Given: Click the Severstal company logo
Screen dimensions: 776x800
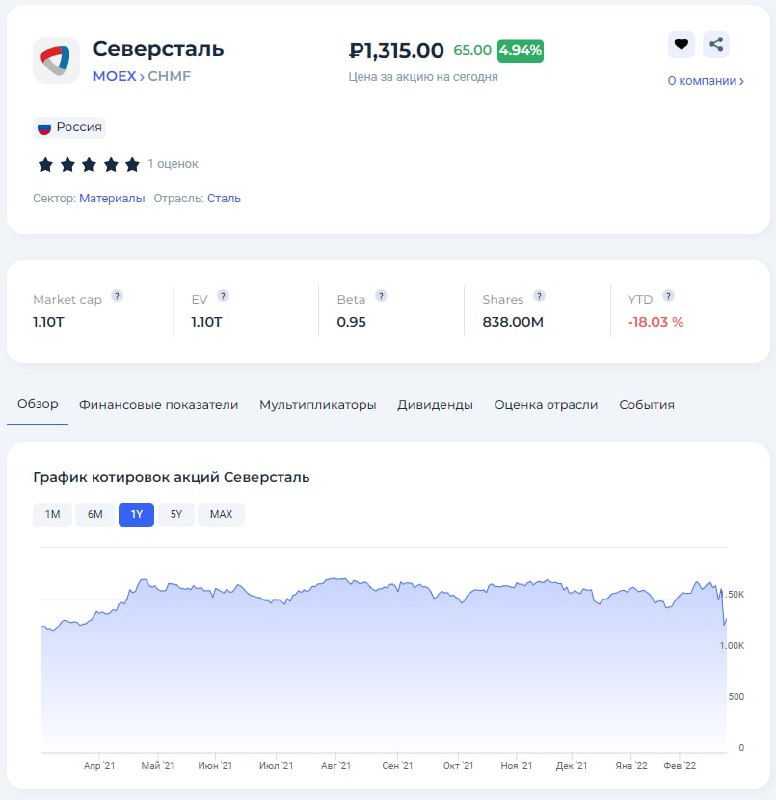Looking at the screenshot, I should 56,61.
